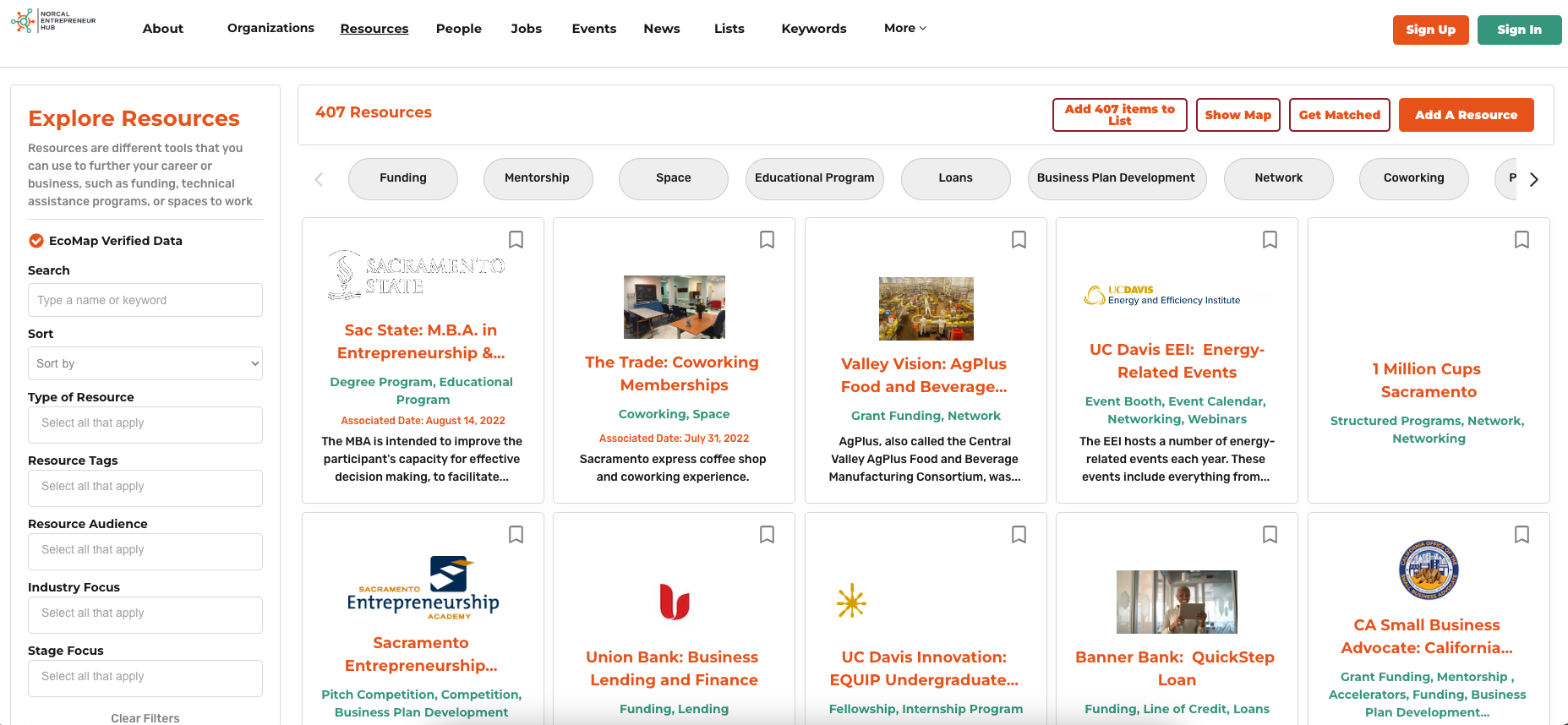Open the Sacramento Entrepreneurship Academy logo

[423, 588]
